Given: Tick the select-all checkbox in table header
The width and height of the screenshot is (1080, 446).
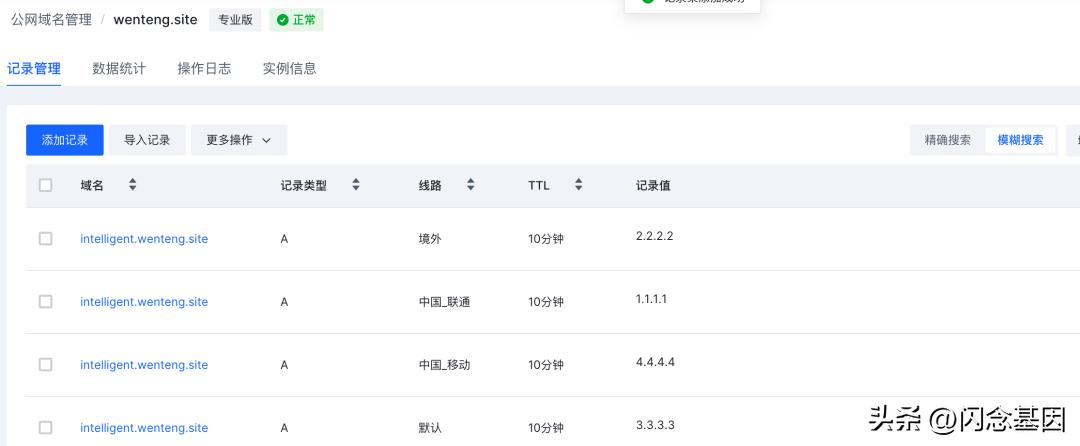Looking at the screenshot, I should pyautogui.click(x=45, y=185).
